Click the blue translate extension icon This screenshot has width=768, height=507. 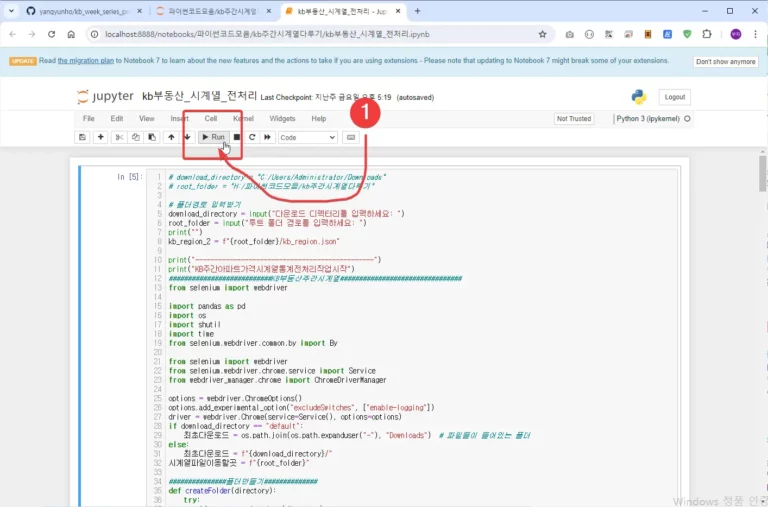668,34
